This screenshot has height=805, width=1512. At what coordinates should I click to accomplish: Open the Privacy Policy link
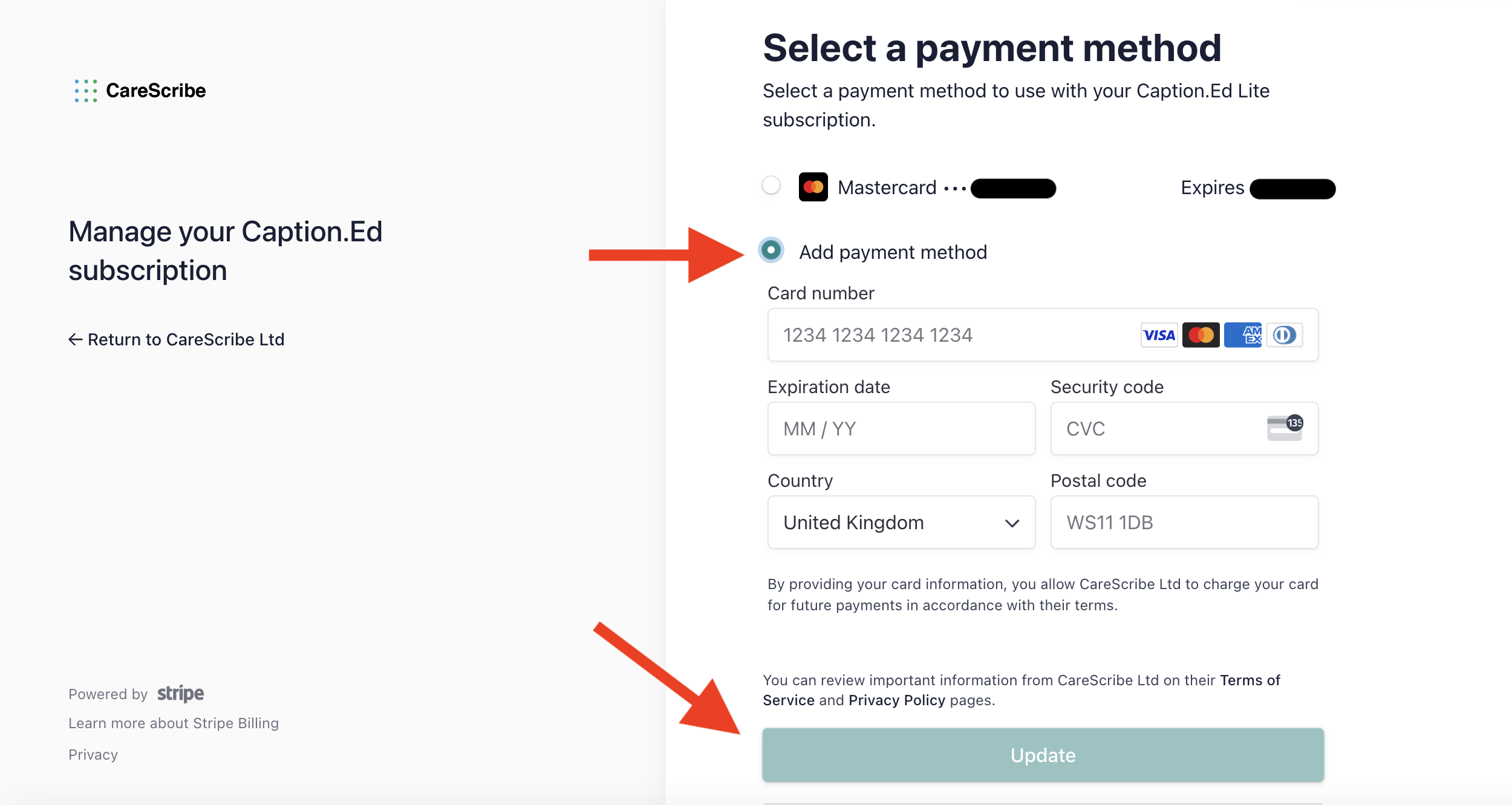point(896,700)
